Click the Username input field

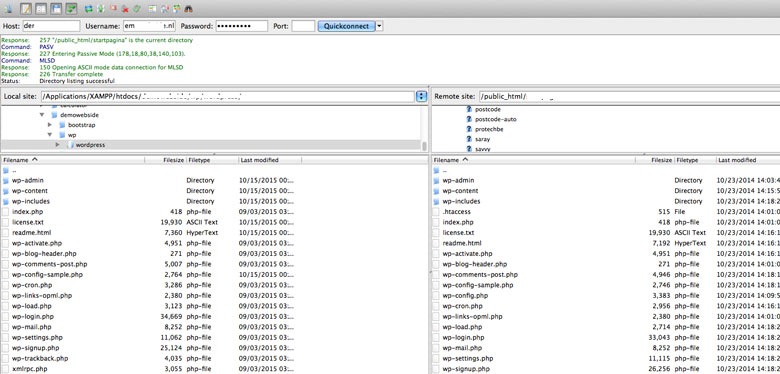click(149, 26)
